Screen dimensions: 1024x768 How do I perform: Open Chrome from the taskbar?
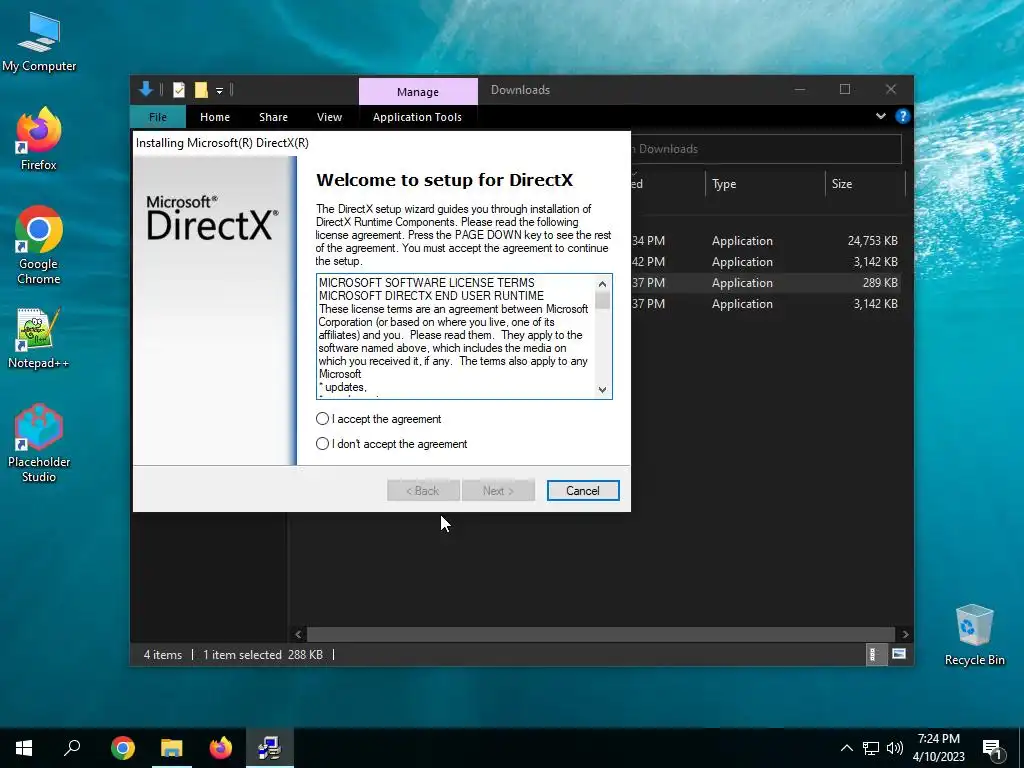(x=123, y=747)
